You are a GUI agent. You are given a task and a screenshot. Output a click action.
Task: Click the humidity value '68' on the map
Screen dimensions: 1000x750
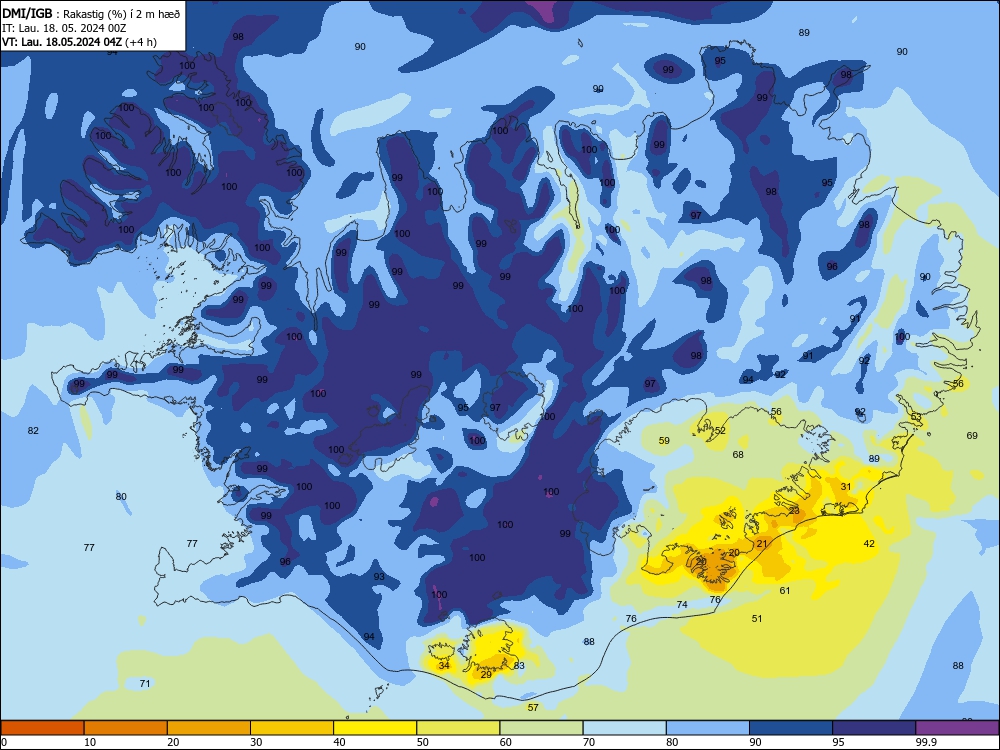click(x=738, y=454)
